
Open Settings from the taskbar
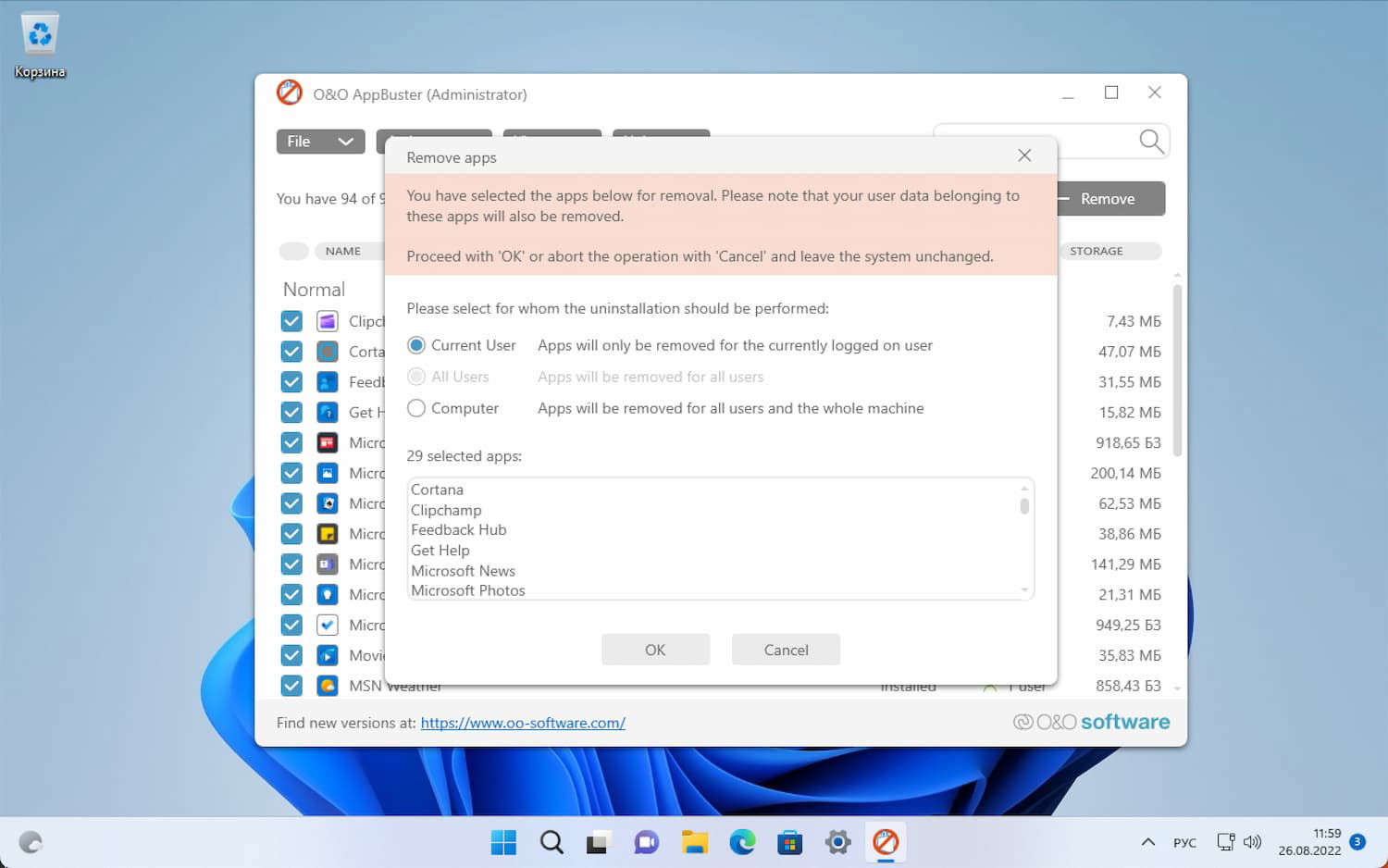(x=838, y=842)
